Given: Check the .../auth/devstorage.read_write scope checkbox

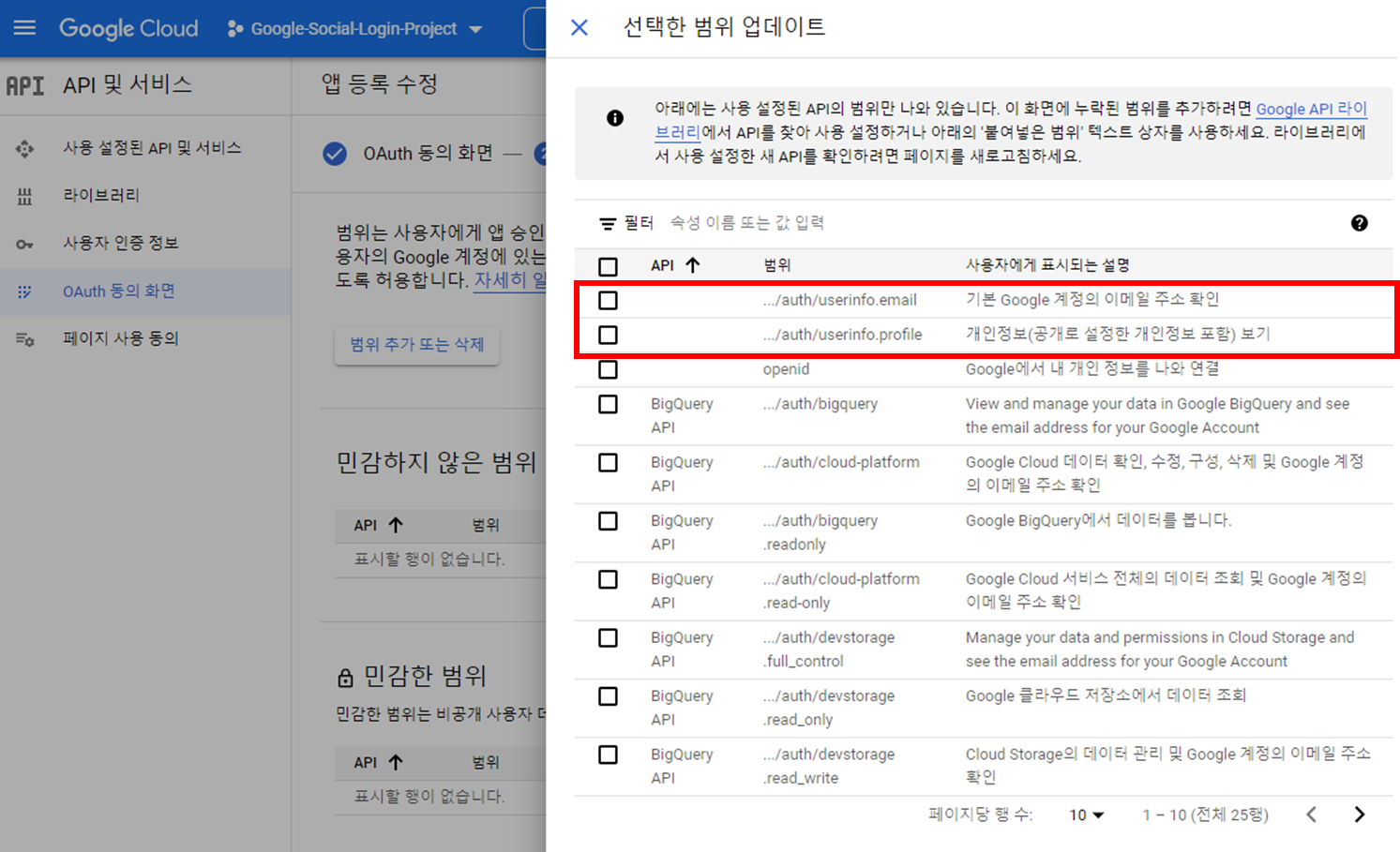Looking at the screenshot, I should click(x=608, y=755).
